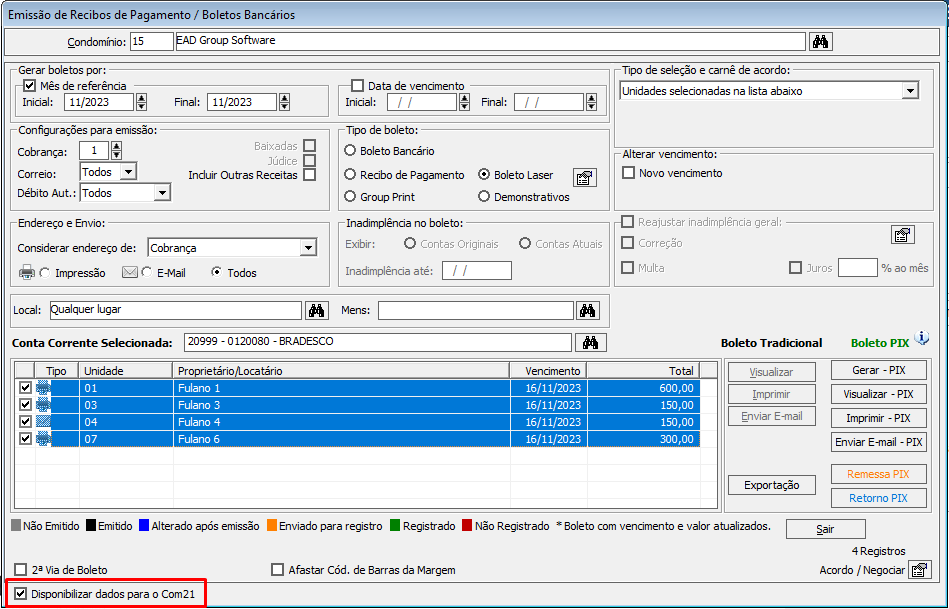Click envelope icon beside E-Mail
This screenshot has width=949, height=609.
130,272
